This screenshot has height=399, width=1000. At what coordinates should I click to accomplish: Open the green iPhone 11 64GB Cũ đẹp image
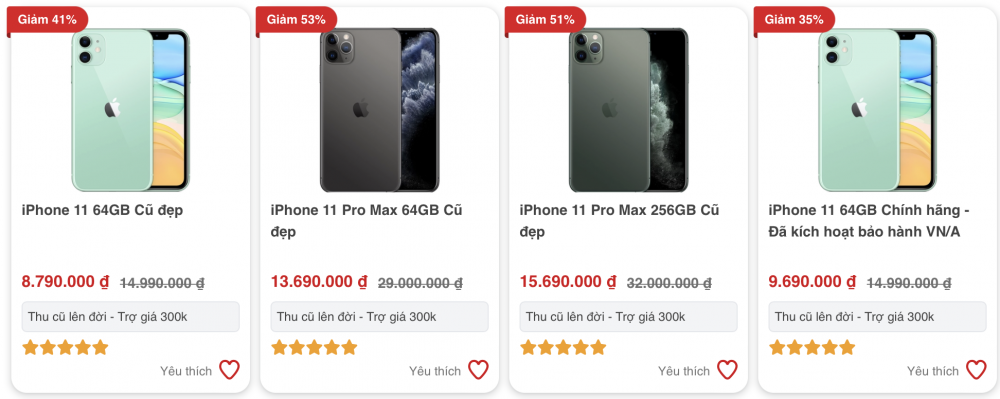coord(131,110)
